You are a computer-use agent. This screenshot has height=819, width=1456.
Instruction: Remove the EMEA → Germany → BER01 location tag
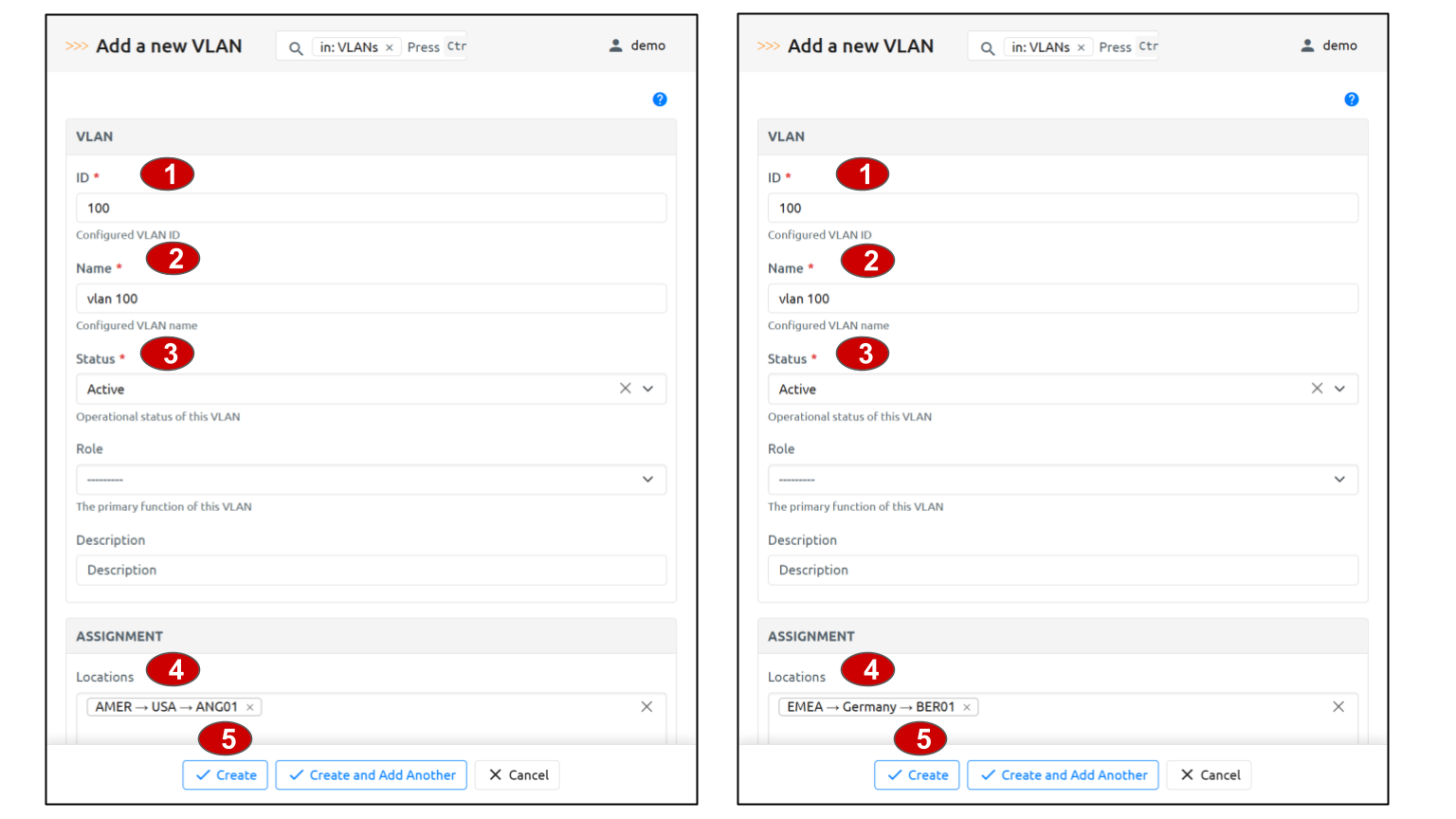[x=967, y=707]
